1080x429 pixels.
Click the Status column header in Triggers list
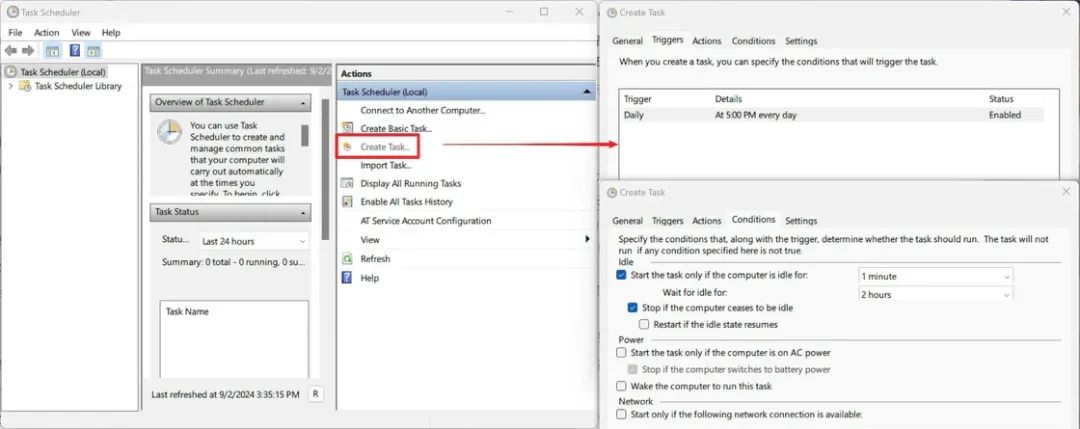[1001, 99]
